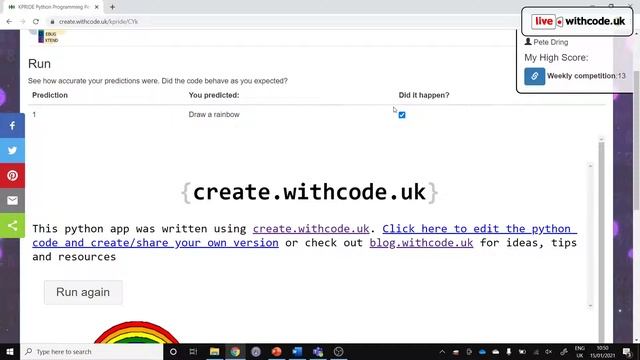The height and width of the screenshot is (360, 640).
Task: Open Task View on the taskbar
Action: 193,351
